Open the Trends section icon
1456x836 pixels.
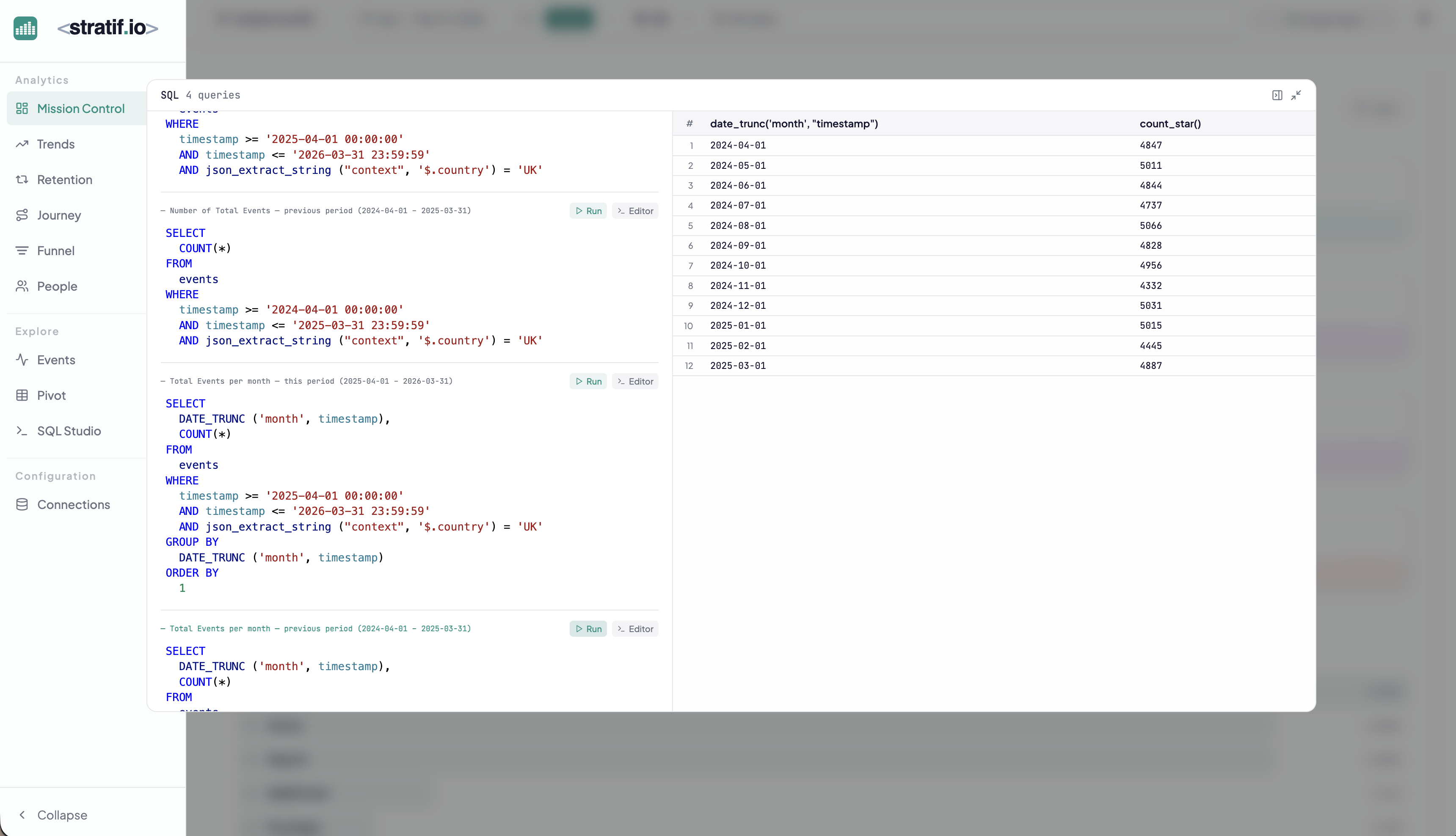[x=22, y=144]
